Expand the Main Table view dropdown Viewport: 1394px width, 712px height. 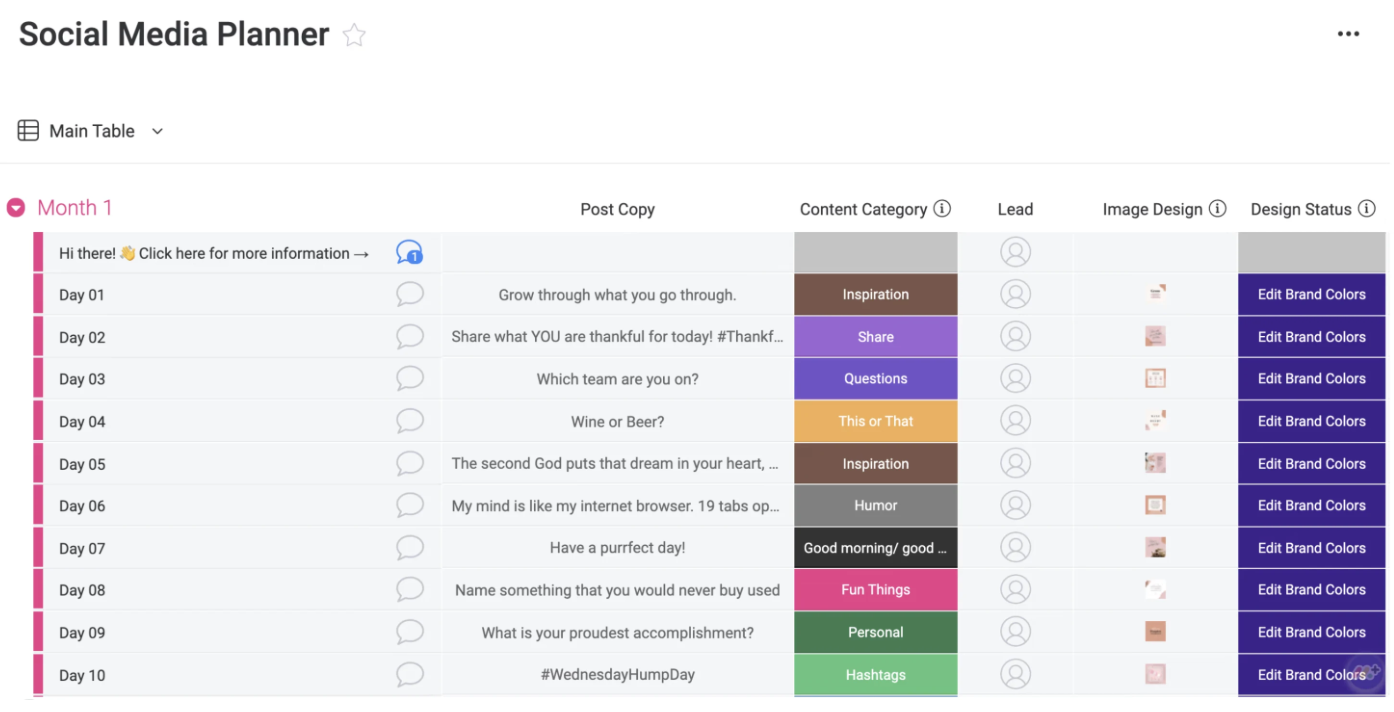pyautogui.click(x=157, y=131)
